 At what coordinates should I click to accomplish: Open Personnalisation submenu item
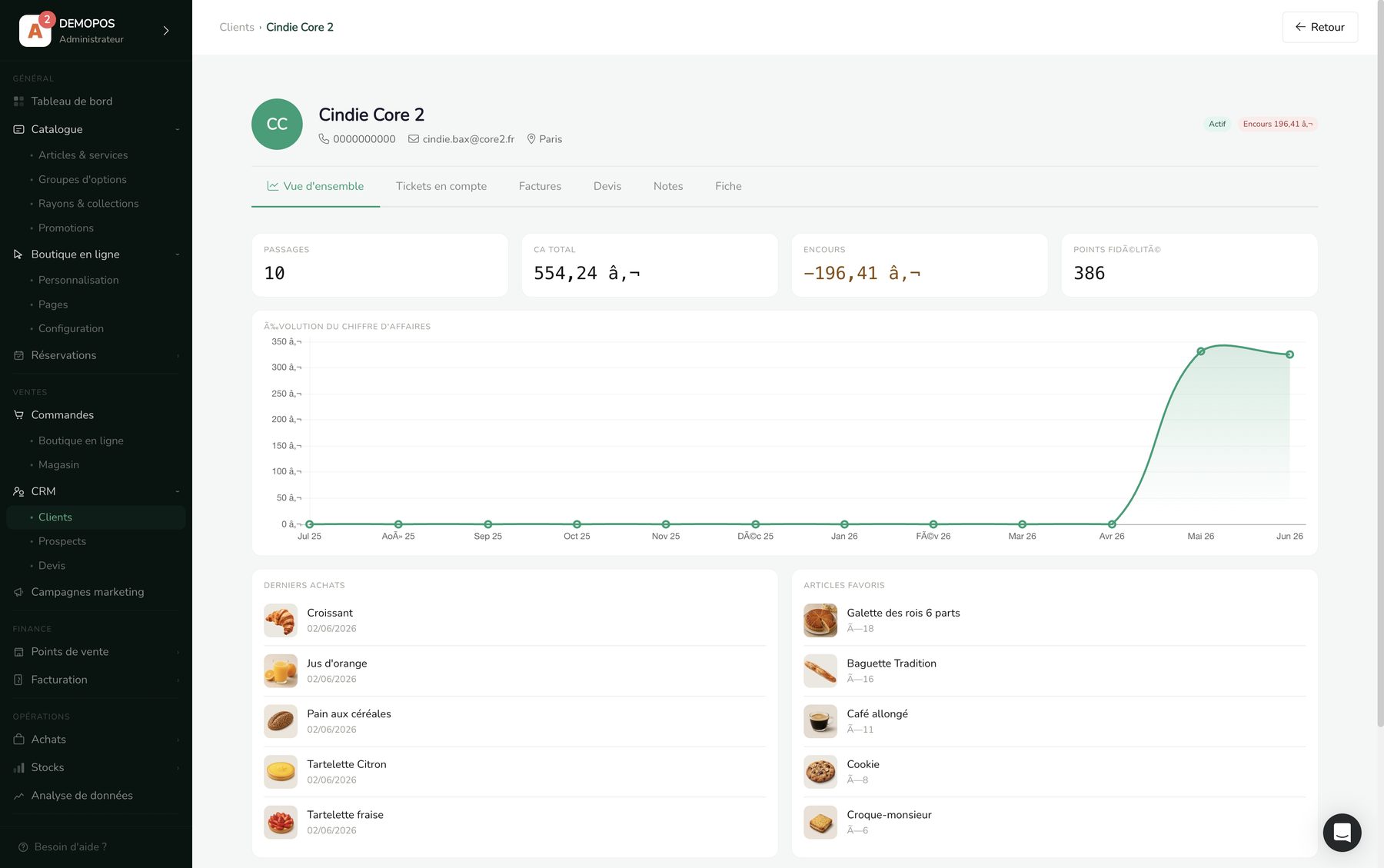click(x=78, y=280)
